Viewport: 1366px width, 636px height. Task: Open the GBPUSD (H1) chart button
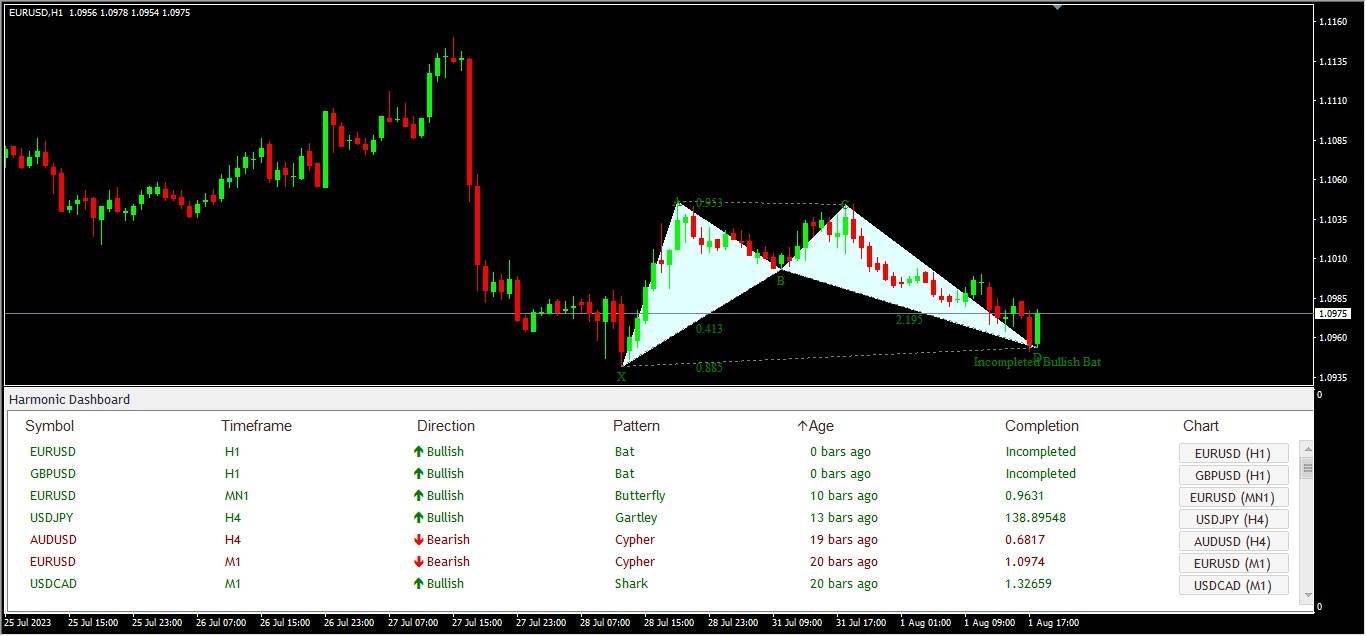pos(1233,476)
